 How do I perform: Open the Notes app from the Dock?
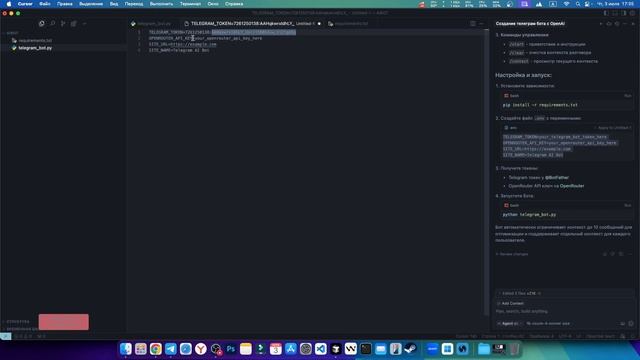click(x=246, y=349)
